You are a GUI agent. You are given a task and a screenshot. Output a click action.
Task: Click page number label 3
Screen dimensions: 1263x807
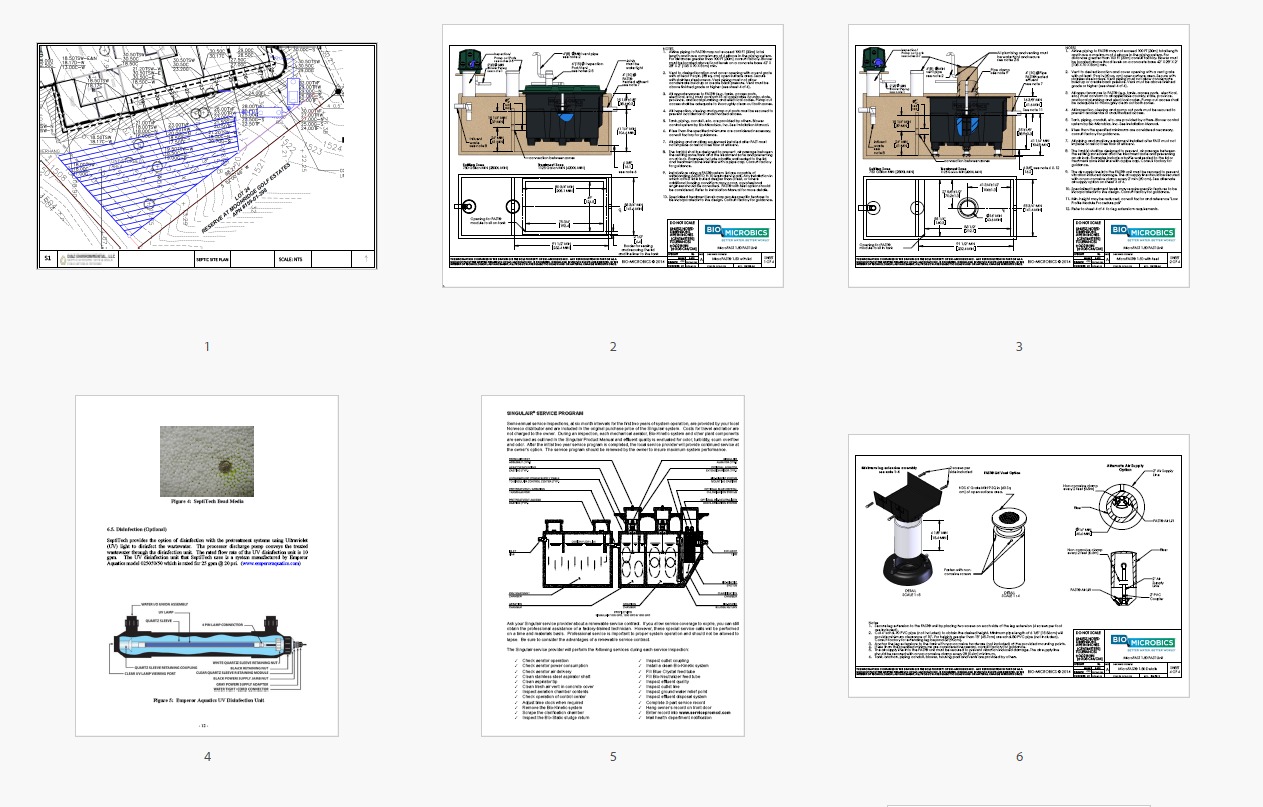[1019, 347]
